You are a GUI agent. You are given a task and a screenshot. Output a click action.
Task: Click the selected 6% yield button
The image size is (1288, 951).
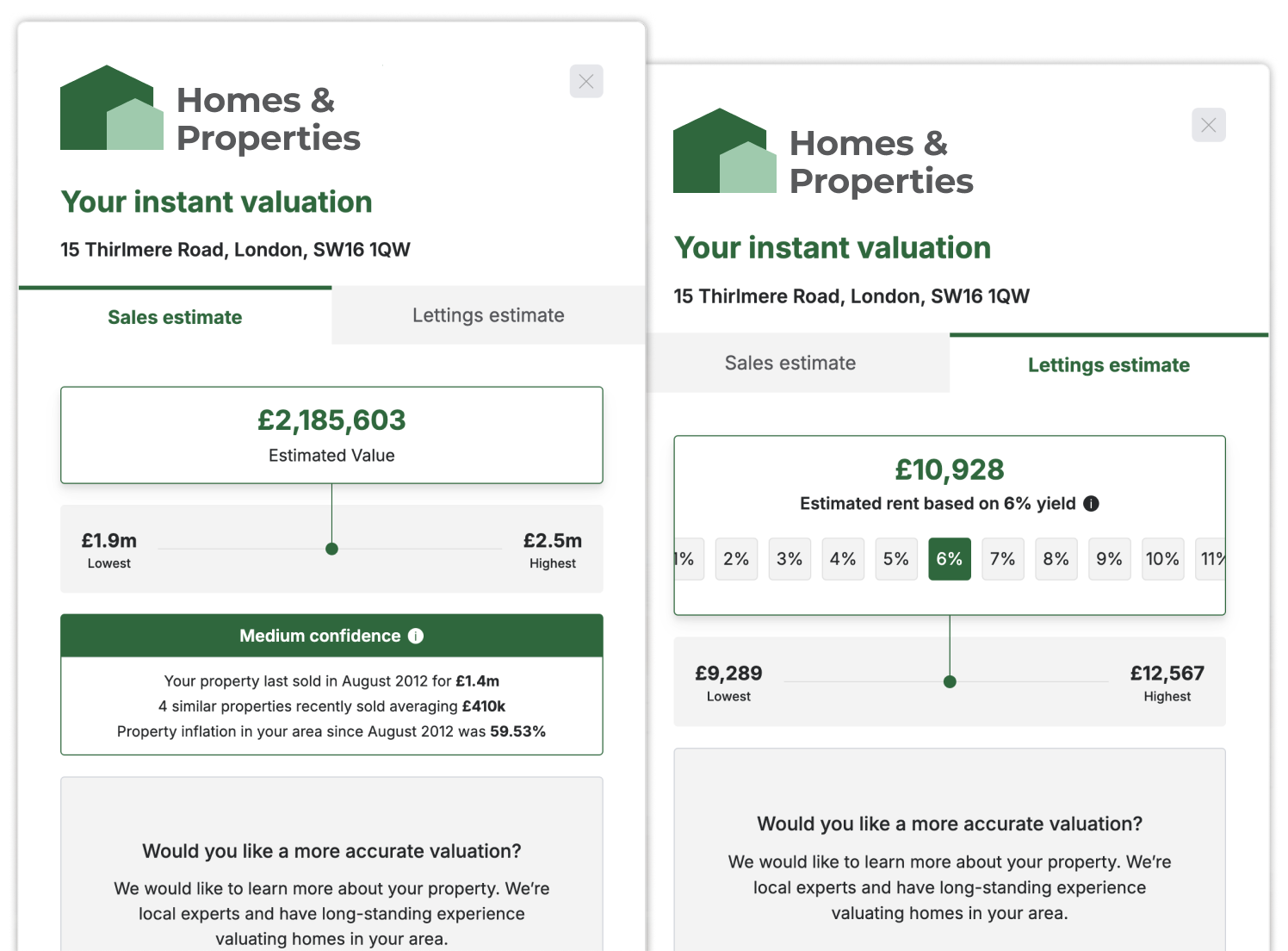(x=950, y=559)
